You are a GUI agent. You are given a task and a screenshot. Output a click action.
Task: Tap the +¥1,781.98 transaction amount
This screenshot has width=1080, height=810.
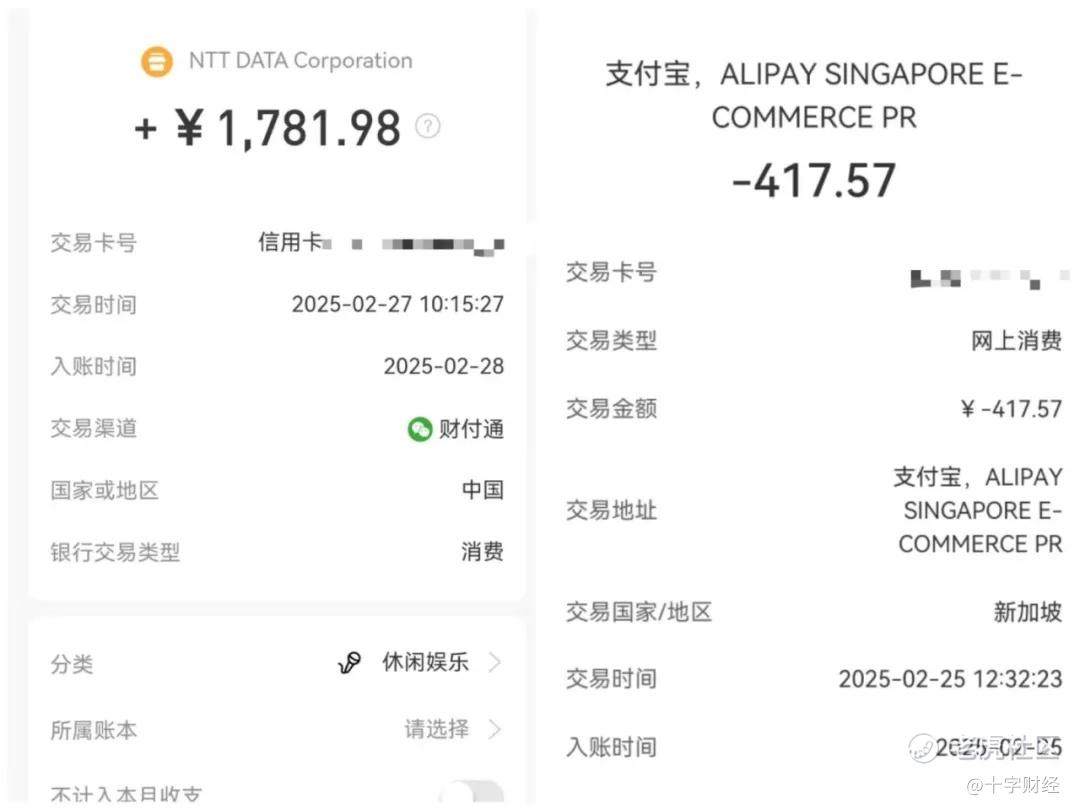(x=267, y=128)
